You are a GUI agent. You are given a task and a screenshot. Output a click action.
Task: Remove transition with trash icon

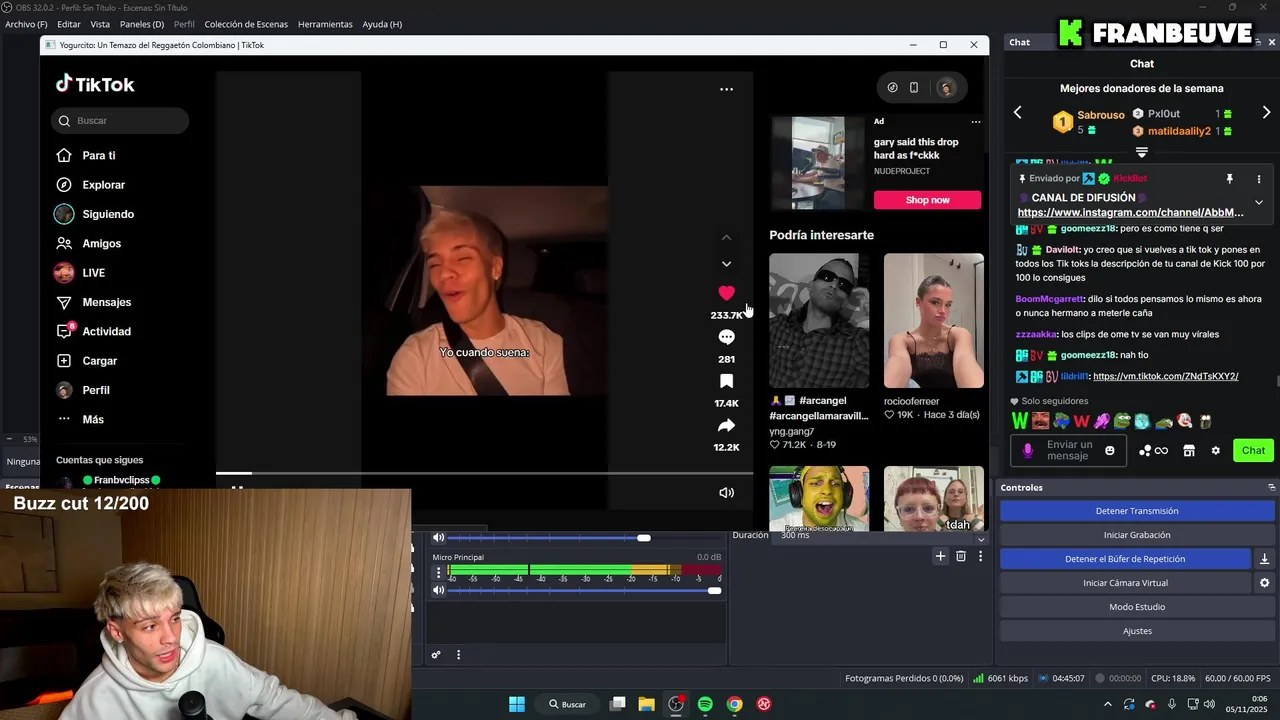point(961,556)
